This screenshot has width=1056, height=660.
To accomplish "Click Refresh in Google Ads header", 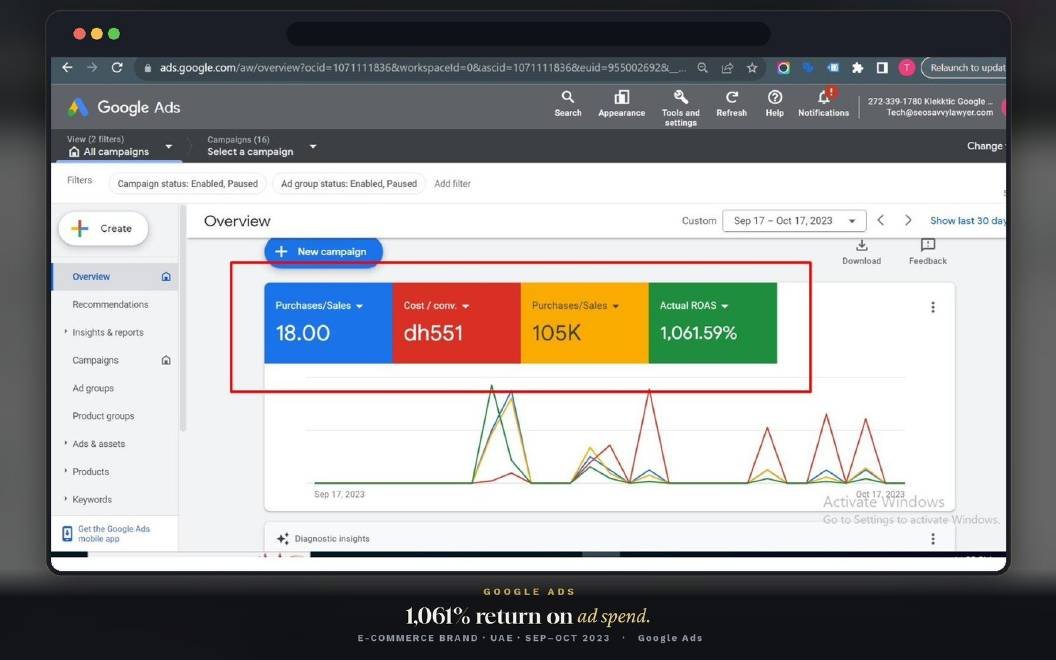I will [x=731, y=104].
